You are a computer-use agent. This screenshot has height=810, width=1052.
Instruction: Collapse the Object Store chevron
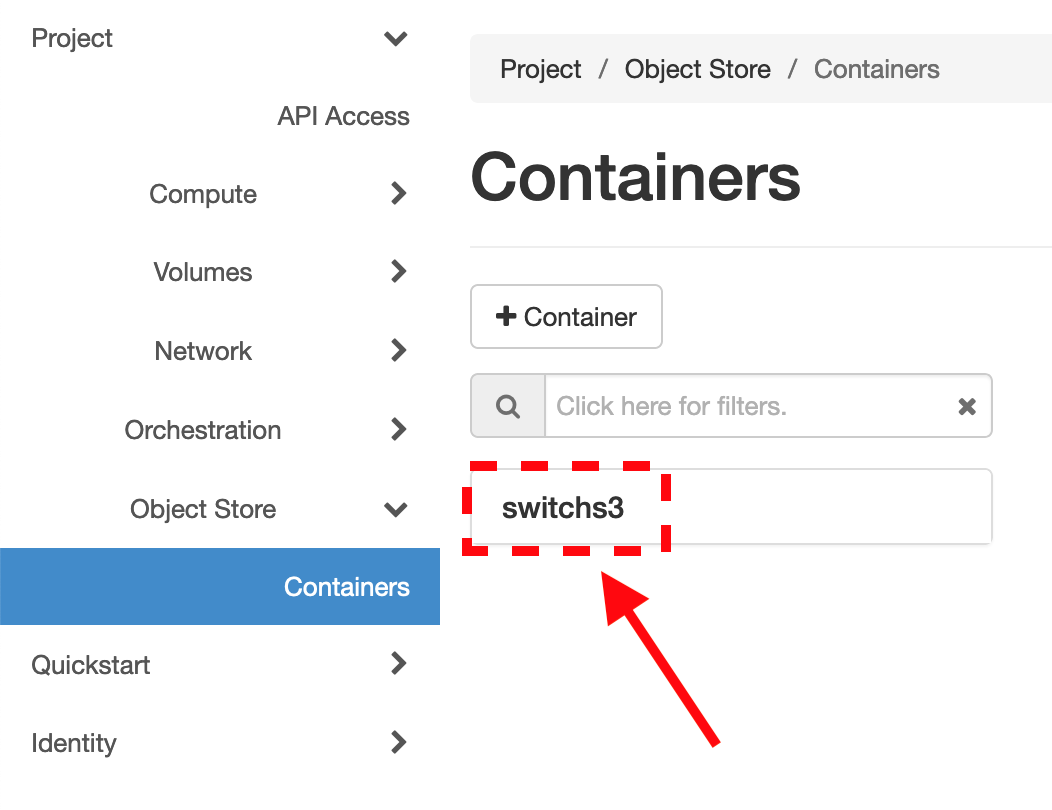pyautogui.click(x=396, y=509)
